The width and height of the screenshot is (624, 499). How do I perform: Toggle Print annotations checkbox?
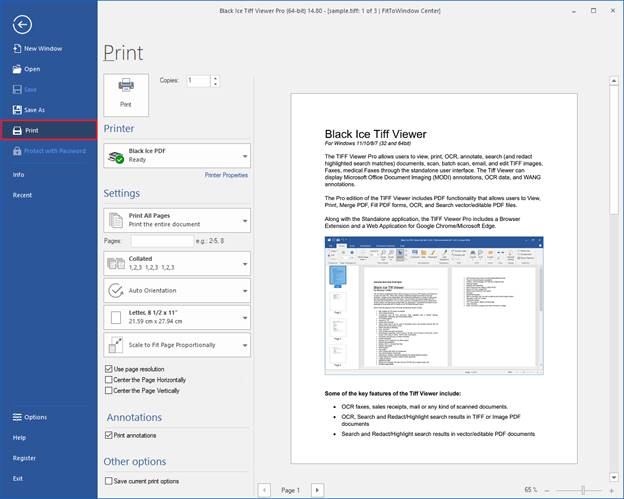coord(109,435)
